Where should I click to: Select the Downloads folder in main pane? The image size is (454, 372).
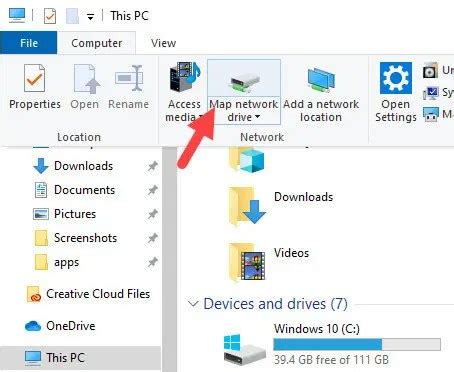(280, 206)
